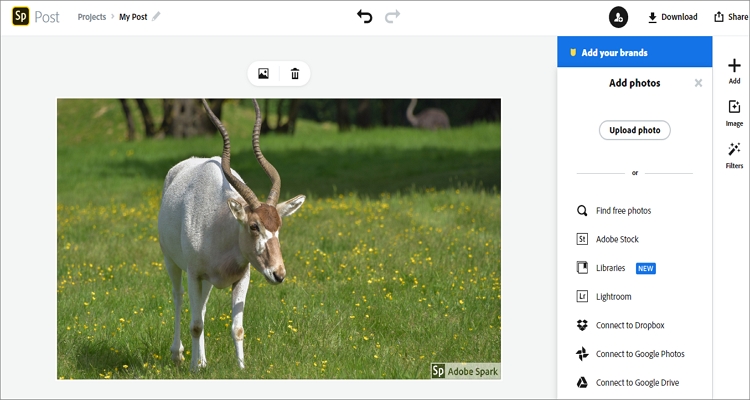The image size is (750, 400).
Task: Click the Lr Lightroom icon
Action: tap(582, 297)
